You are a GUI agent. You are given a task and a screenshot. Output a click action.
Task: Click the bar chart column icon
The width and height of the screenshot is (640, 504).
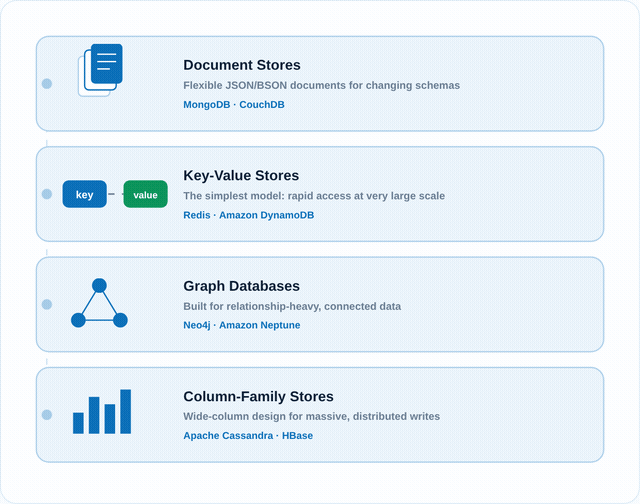[102, 411]
